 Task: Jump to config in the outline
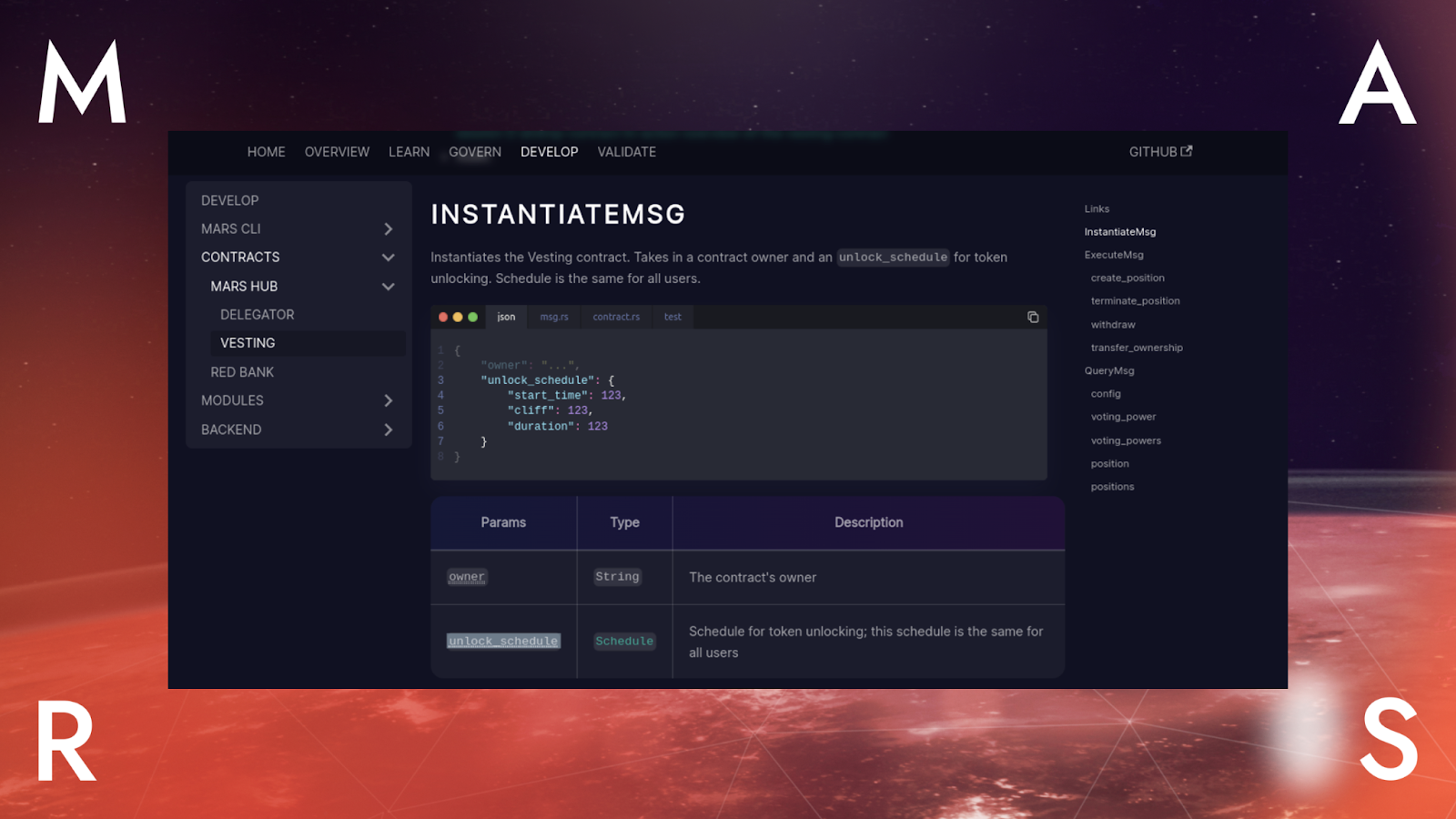[x=1106, y=394]
